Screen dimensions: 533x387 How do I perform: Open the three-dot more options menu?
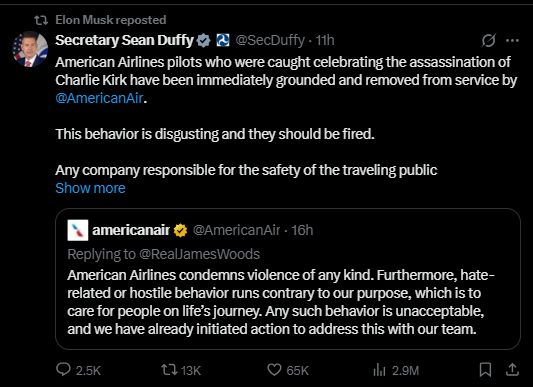point(512,40)
